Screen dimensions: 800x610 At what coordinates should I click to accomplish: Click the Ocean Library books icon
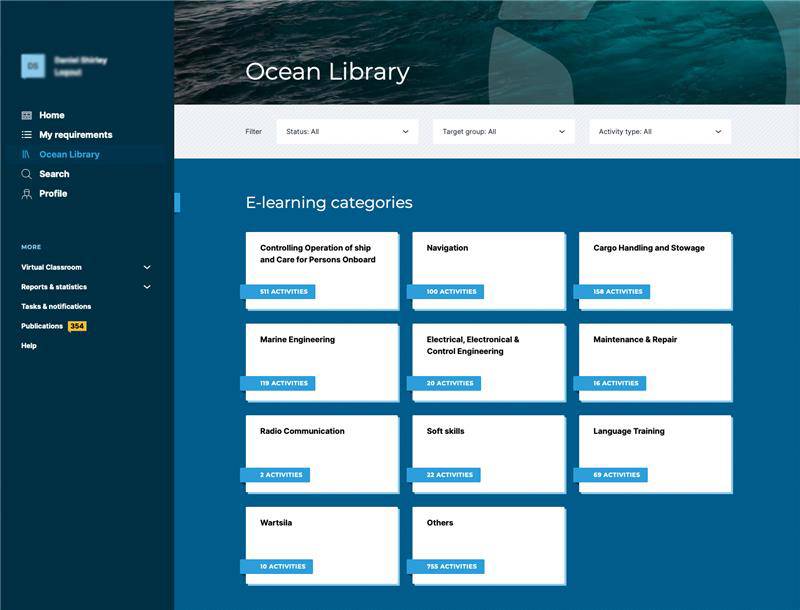point(27,155)
